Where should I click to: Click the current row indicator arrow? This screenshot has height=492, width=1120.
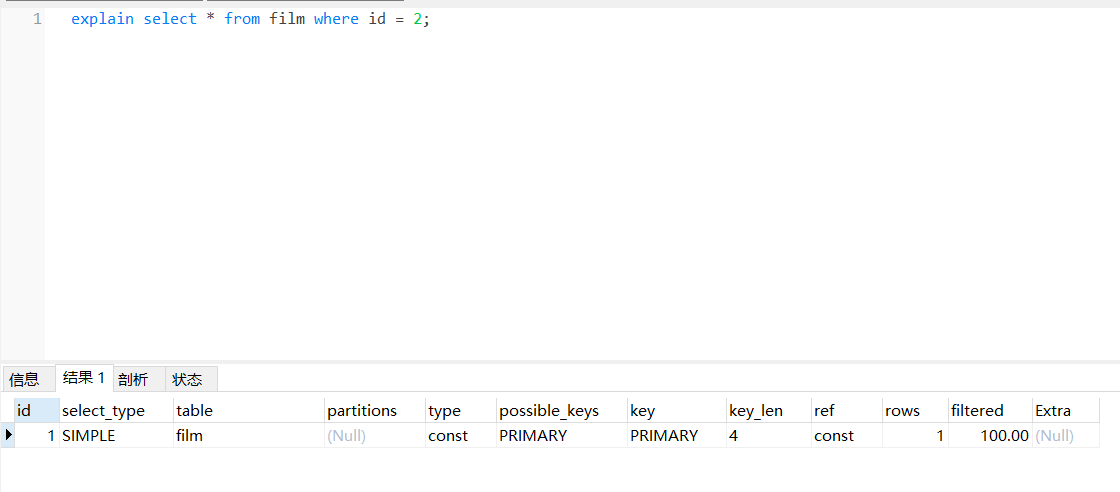8,435
